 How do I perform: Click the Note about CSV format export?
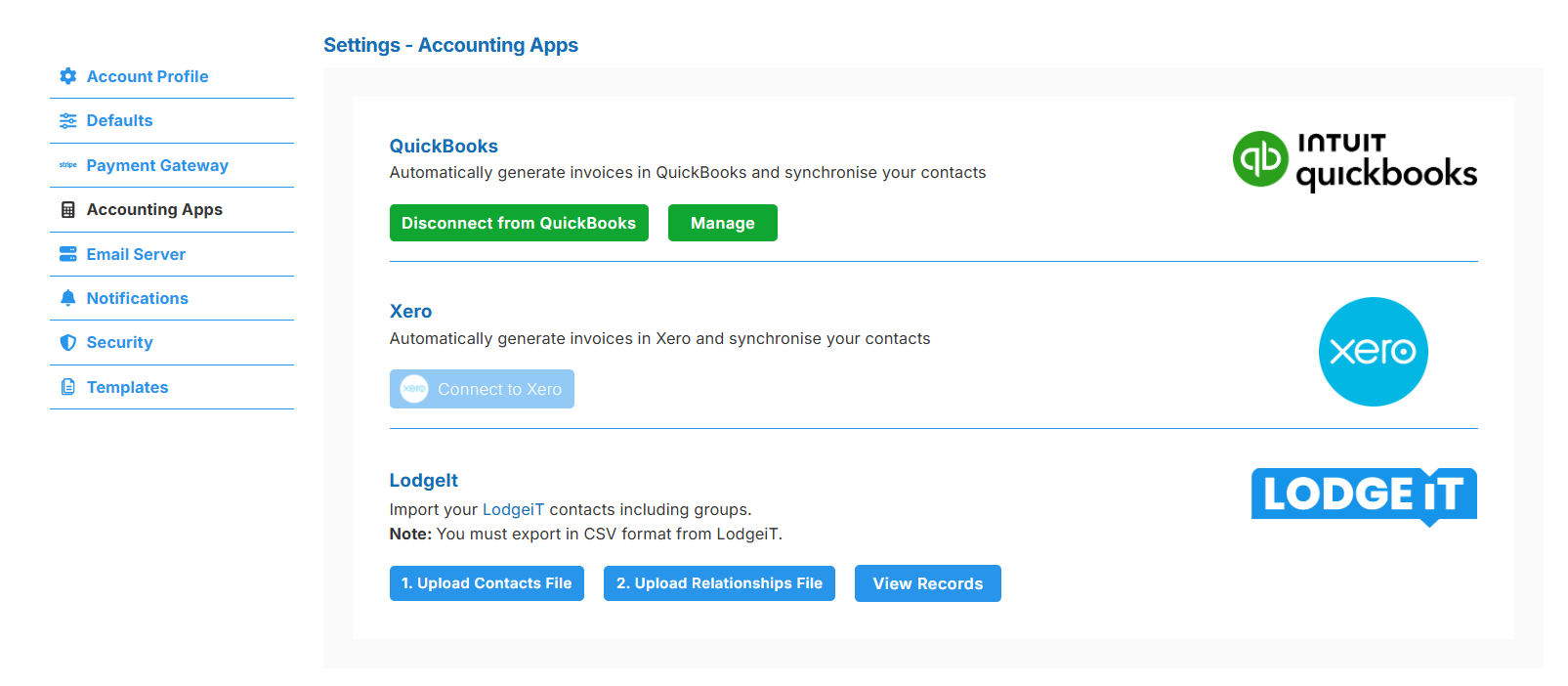pyautogui.click(x=585, y=534)
